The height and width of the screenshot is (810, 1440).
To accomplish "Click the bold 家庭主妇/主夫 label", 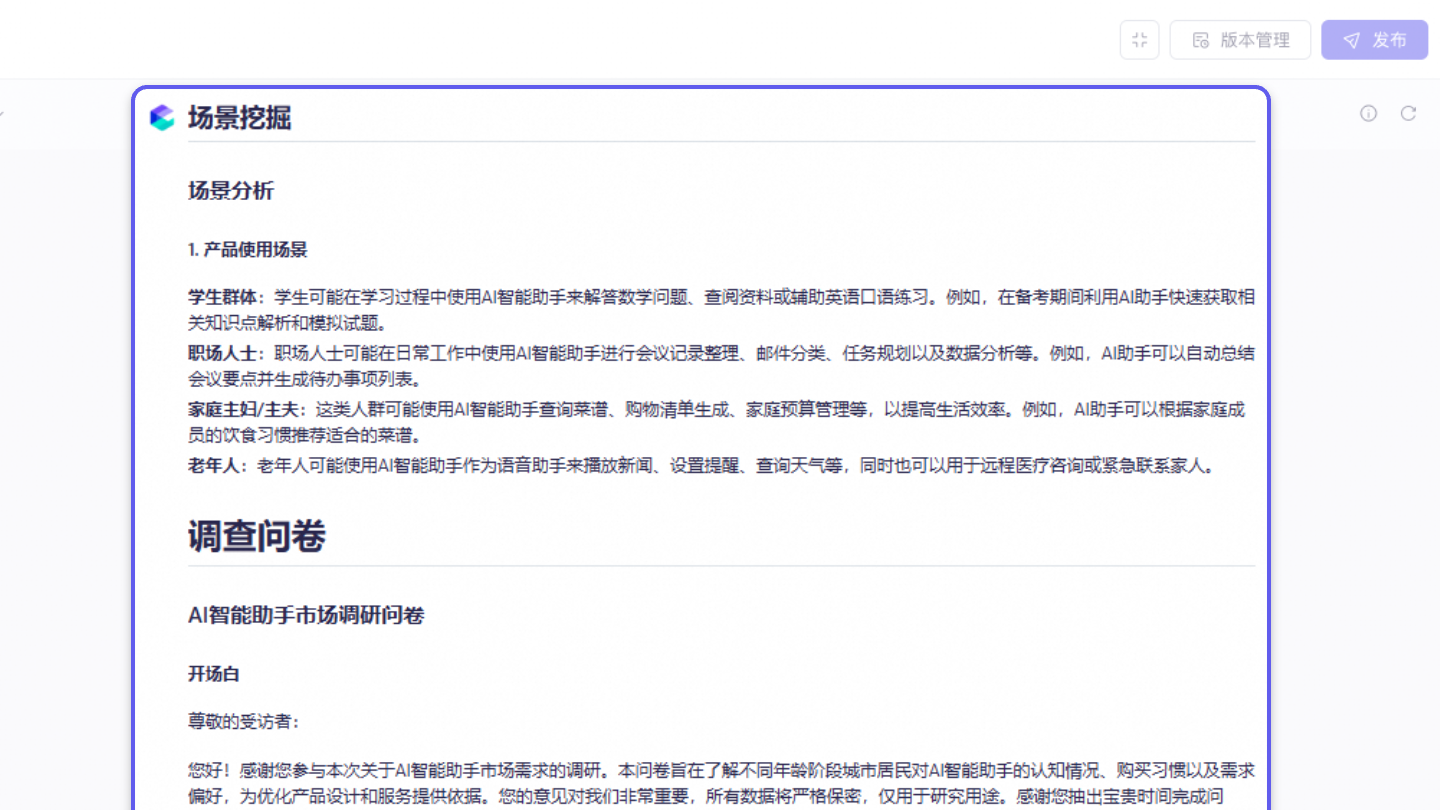I will point(240,409).
